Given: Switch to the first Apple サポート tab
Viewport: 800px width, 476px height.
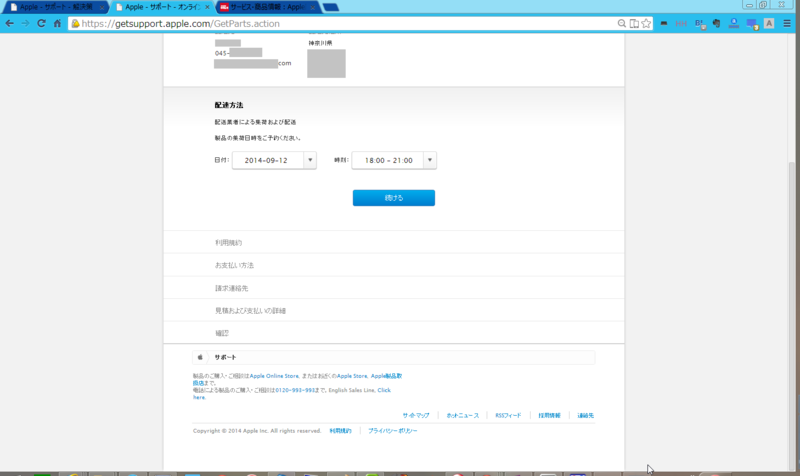Looking at the screenshot, I should (56, 7).
